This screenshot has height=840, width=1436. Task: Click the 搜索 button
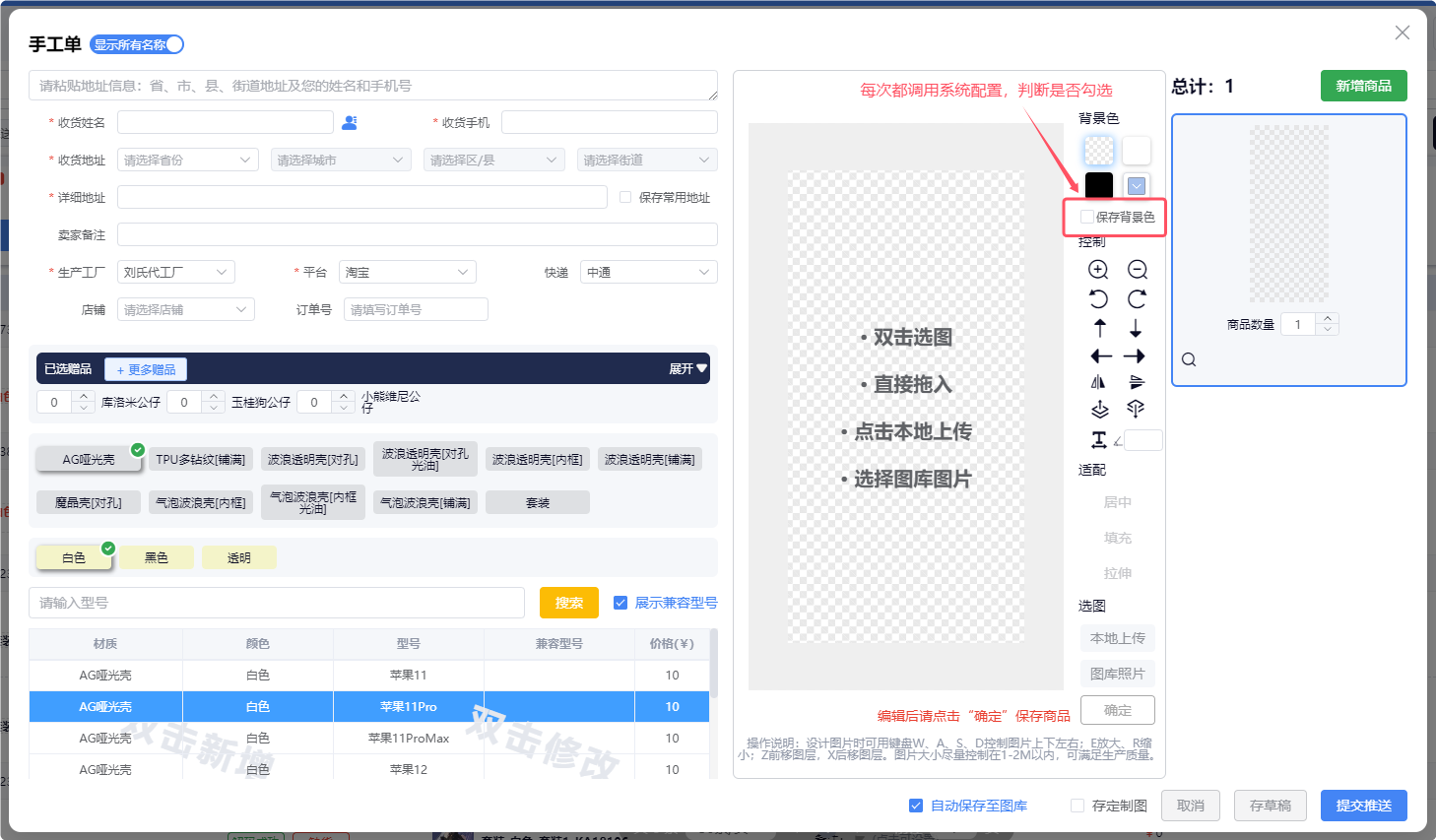[569, 603]
